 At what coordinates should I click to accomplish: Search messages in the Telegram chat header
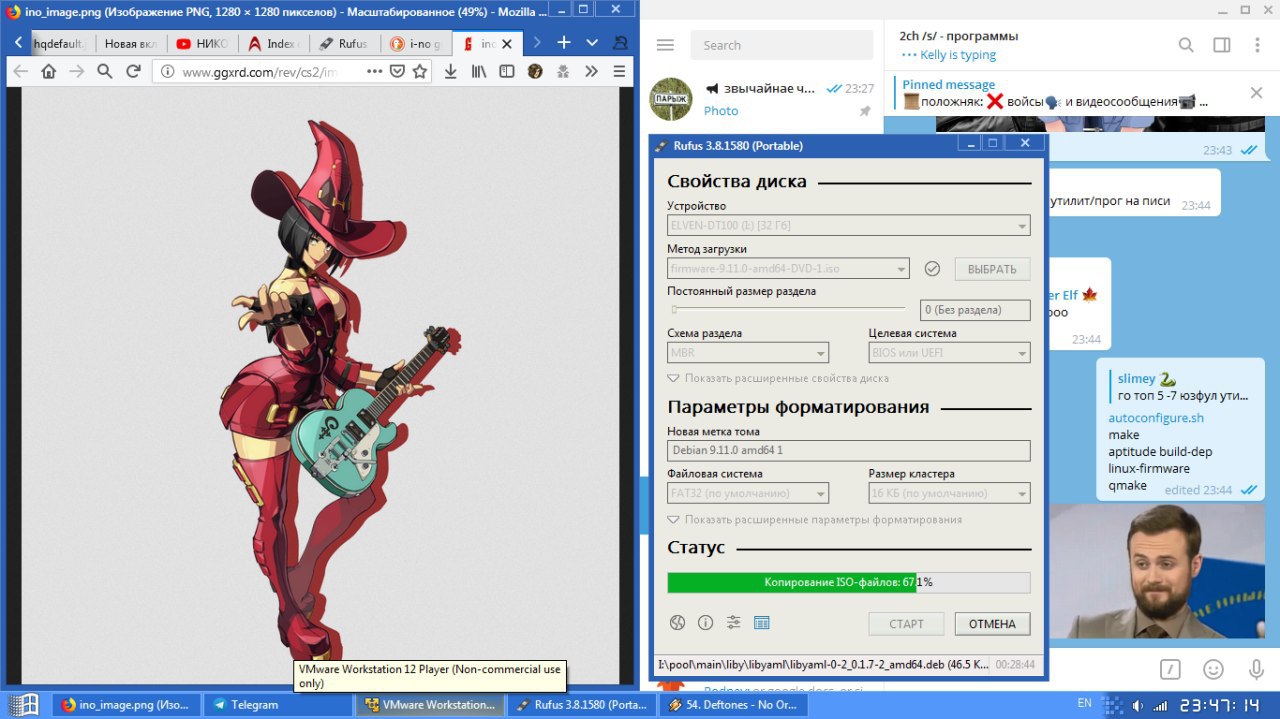[x=1186, y=45]
